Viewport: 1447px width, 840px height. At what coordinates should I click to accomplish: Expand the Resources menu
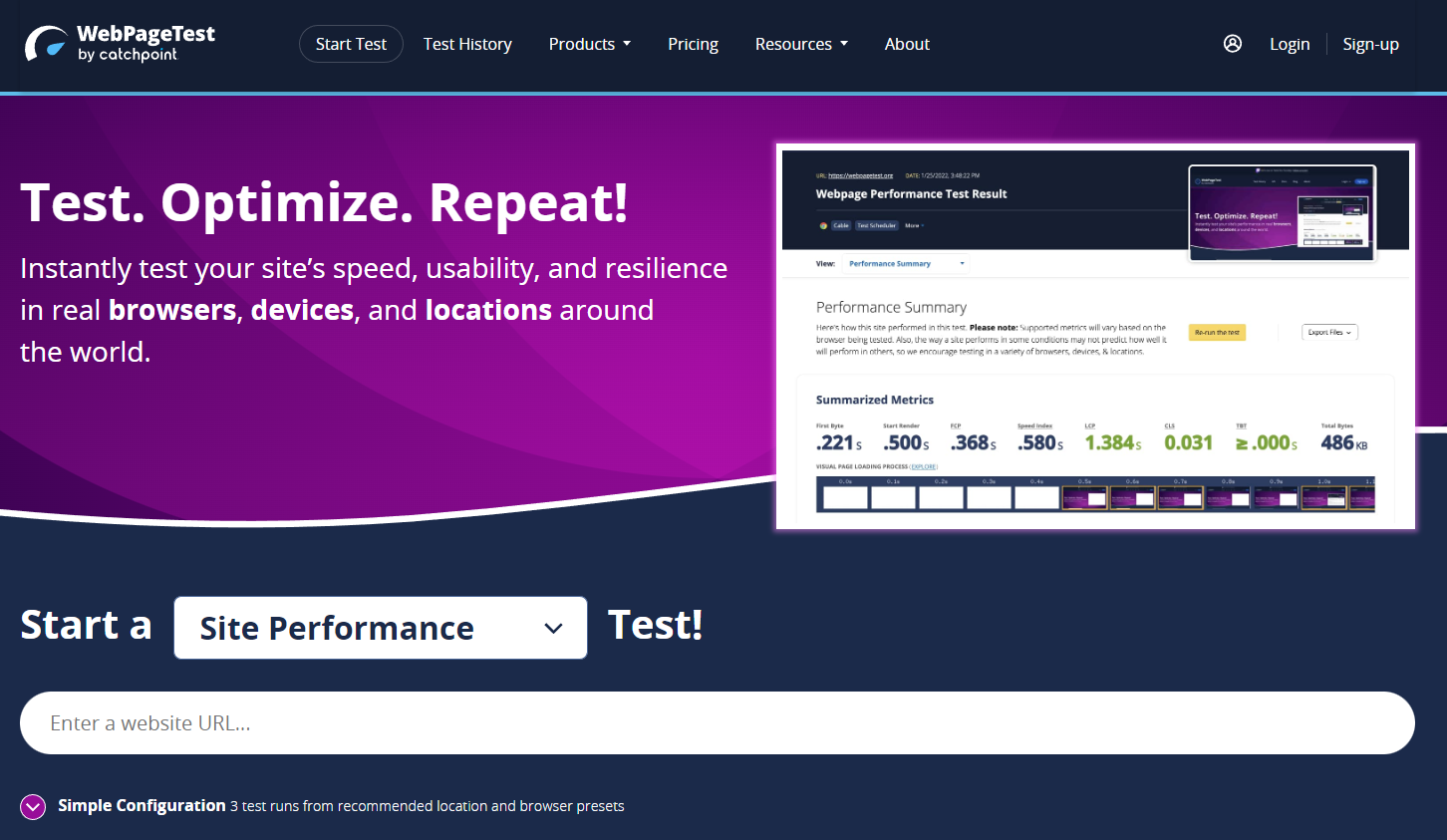(x=801, y=44)
